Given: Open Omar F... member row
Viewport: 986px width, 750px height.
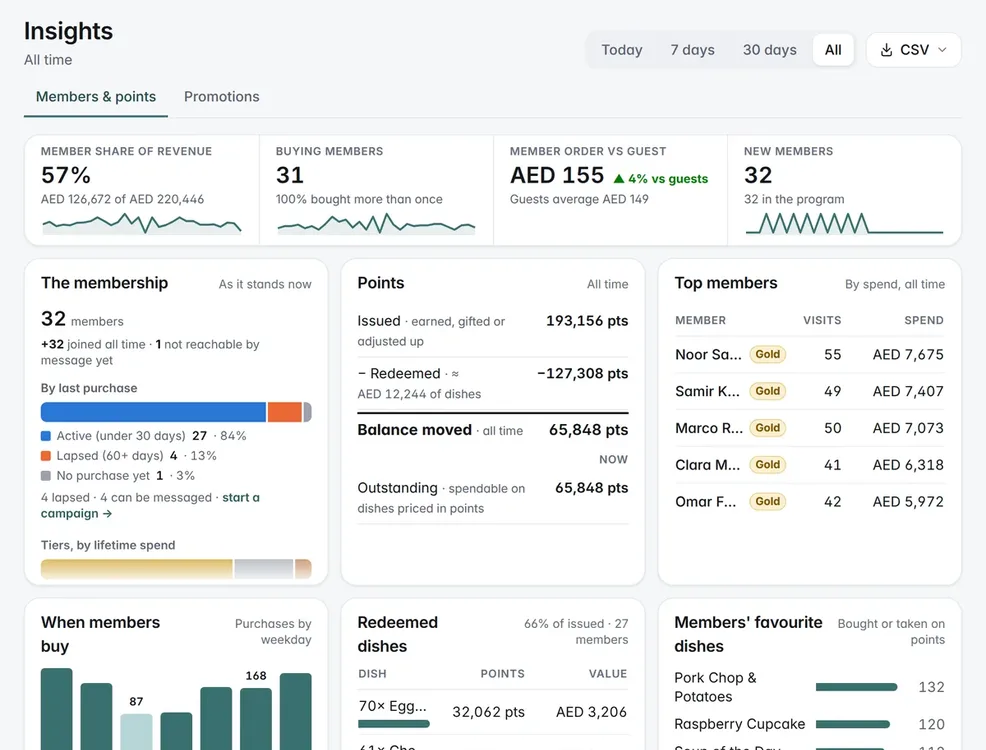Looking at the screenshot, I should pyautogui.click(x=809, y=502).
